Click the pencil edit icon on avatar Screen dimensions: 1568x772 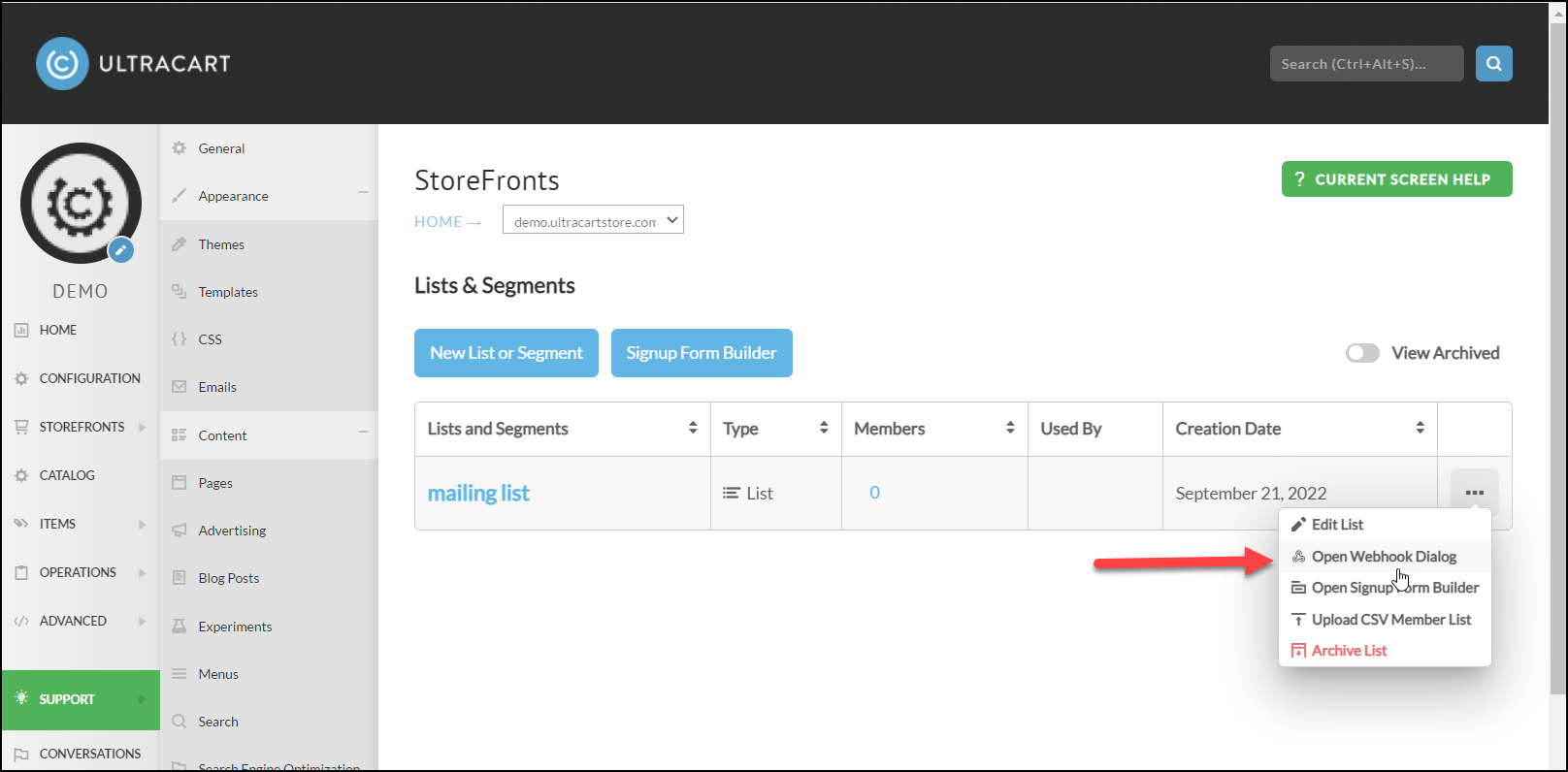pyautogui.click(x=120, y=250)
